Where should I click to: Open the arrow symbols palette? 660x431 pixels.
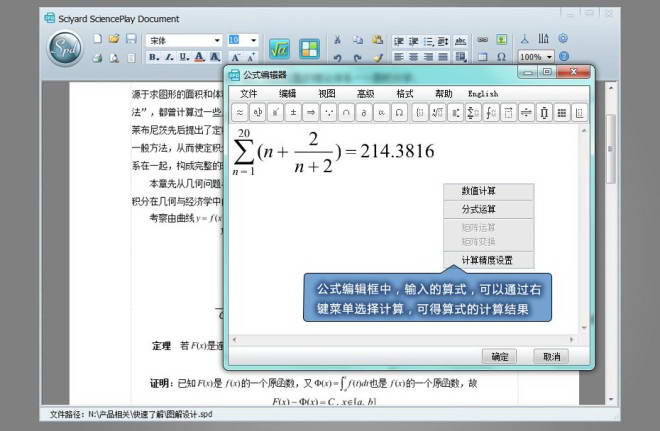tap(311, 112)
